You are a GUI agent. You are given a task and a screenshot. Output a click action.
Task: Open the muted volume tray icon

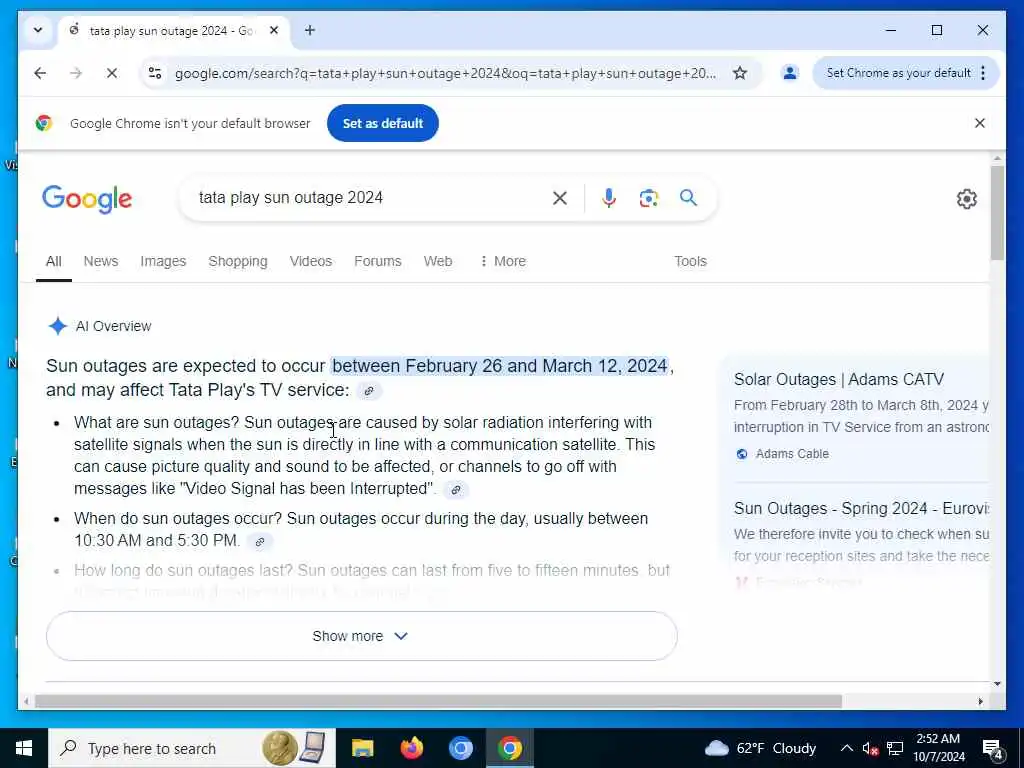point(870,748)
